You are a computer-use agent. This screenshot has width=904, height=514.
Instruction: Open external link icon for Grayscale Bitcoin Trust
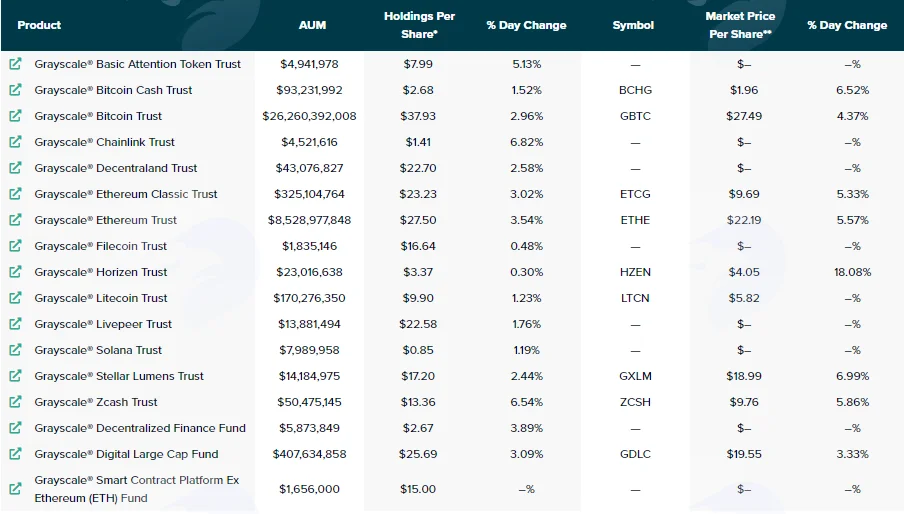tap(16, 116)
